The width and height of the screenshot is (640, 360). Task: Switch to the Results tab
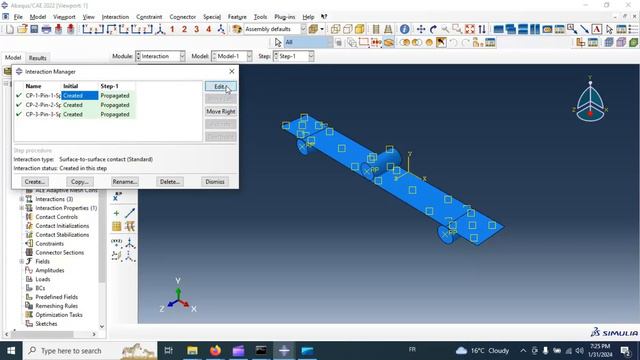pyautogui.click(x=38, y=58)
